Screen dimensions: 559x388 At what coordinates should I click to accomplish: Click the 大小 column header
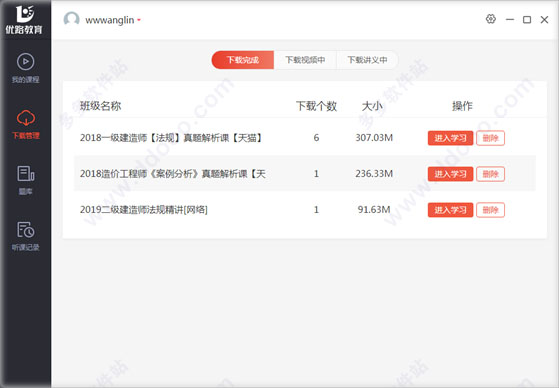pyautogui.click(x=372, y=106)
